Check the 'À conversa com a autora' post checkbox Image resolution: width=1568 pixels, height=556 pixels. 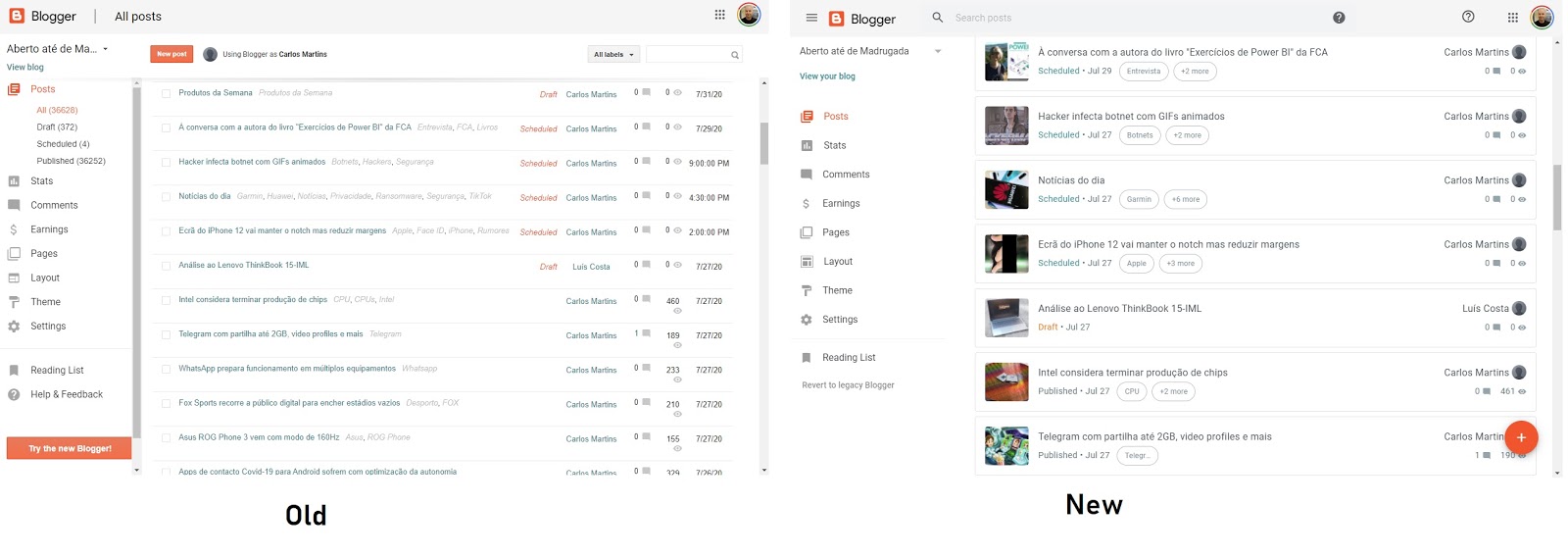[166, 128]
